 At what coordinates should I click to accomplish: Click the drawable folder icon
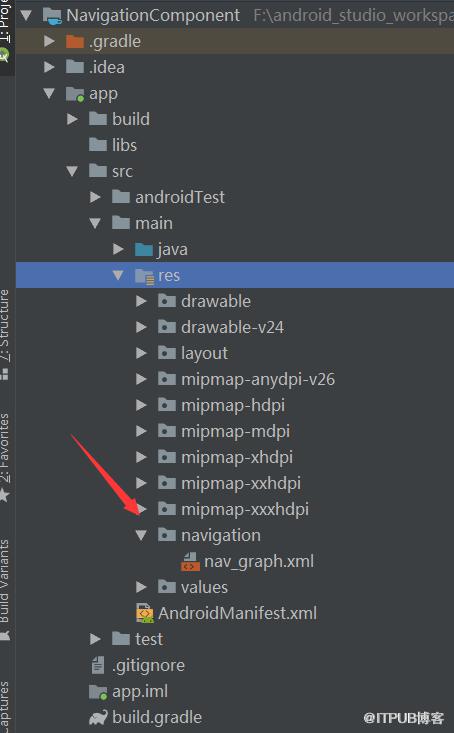tap(166, 301)
